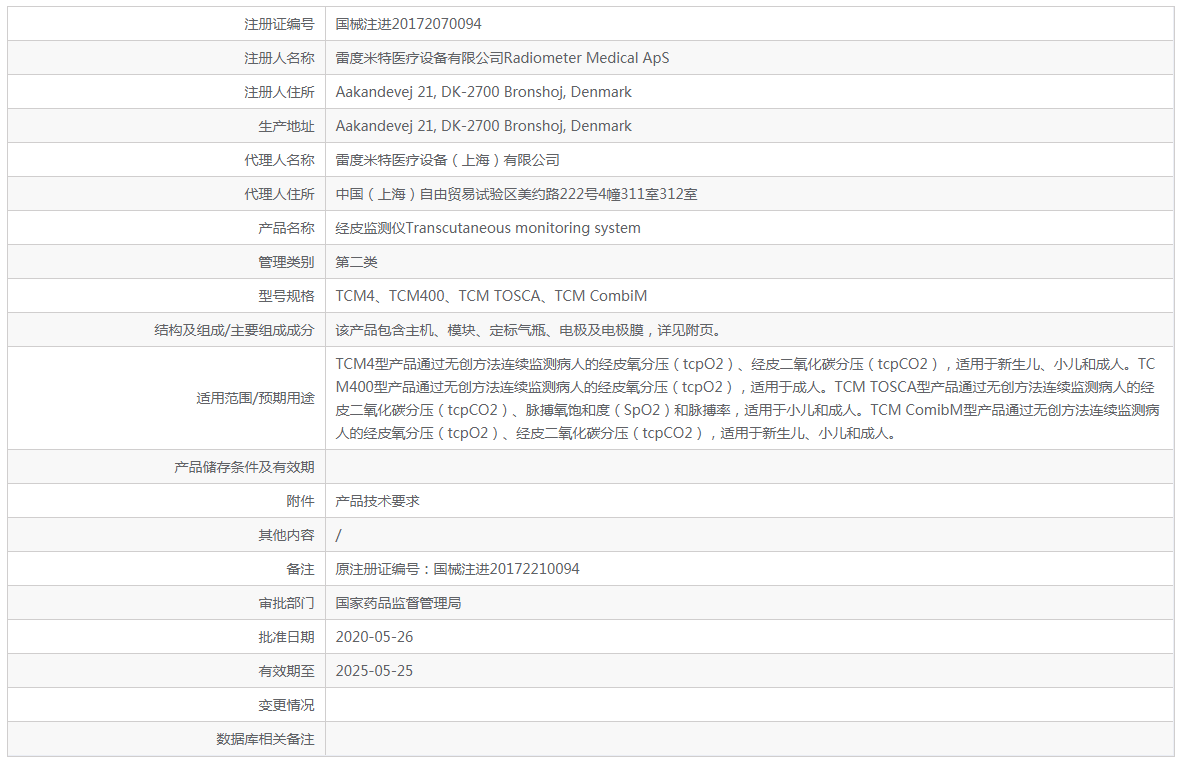The image size is (1182, 764).
Task: Select the 审批部门 label
Action: pos(286,603)
